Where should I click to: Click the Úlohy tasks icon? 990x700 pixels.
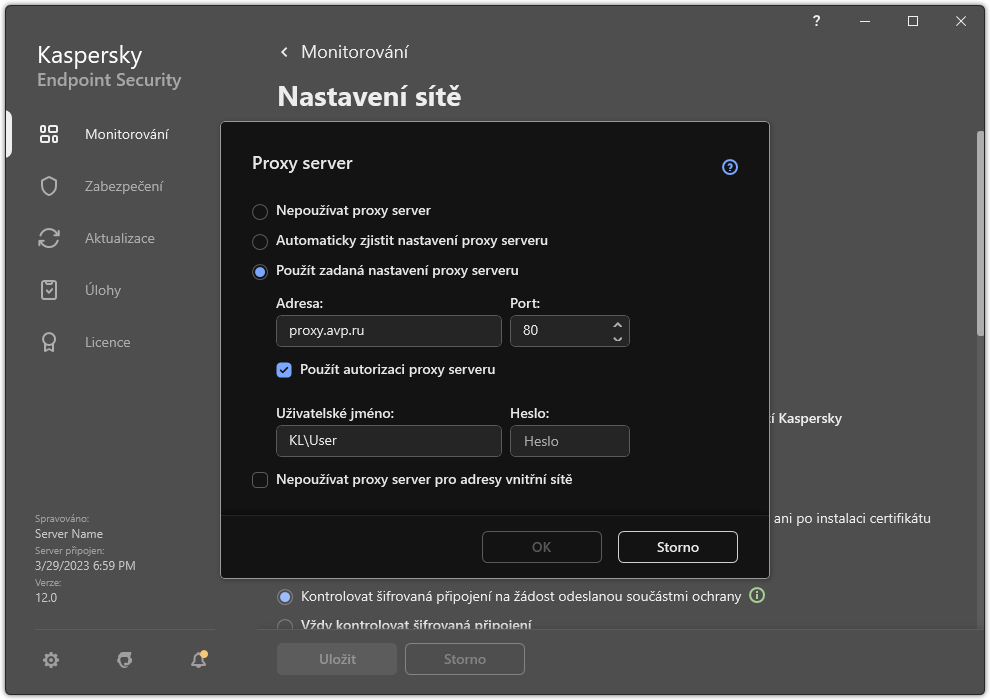click(48, 290)
